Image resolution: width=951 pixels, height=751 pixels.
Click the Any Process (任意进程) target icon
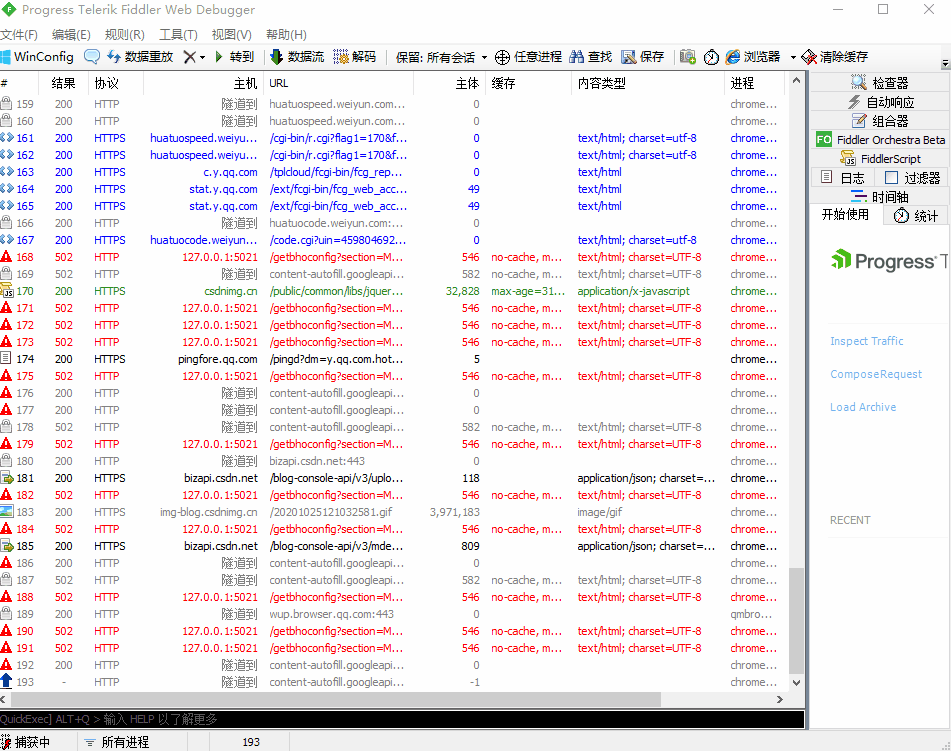[x=502, y=57]
